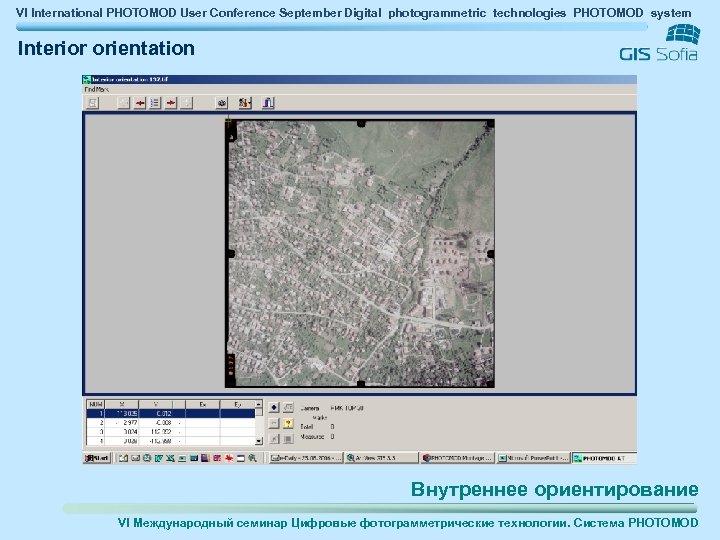The image size is (720, 540).
Task: Switch to Microsoft PowerPoint taskbar window
Action: tap(533, 458)
